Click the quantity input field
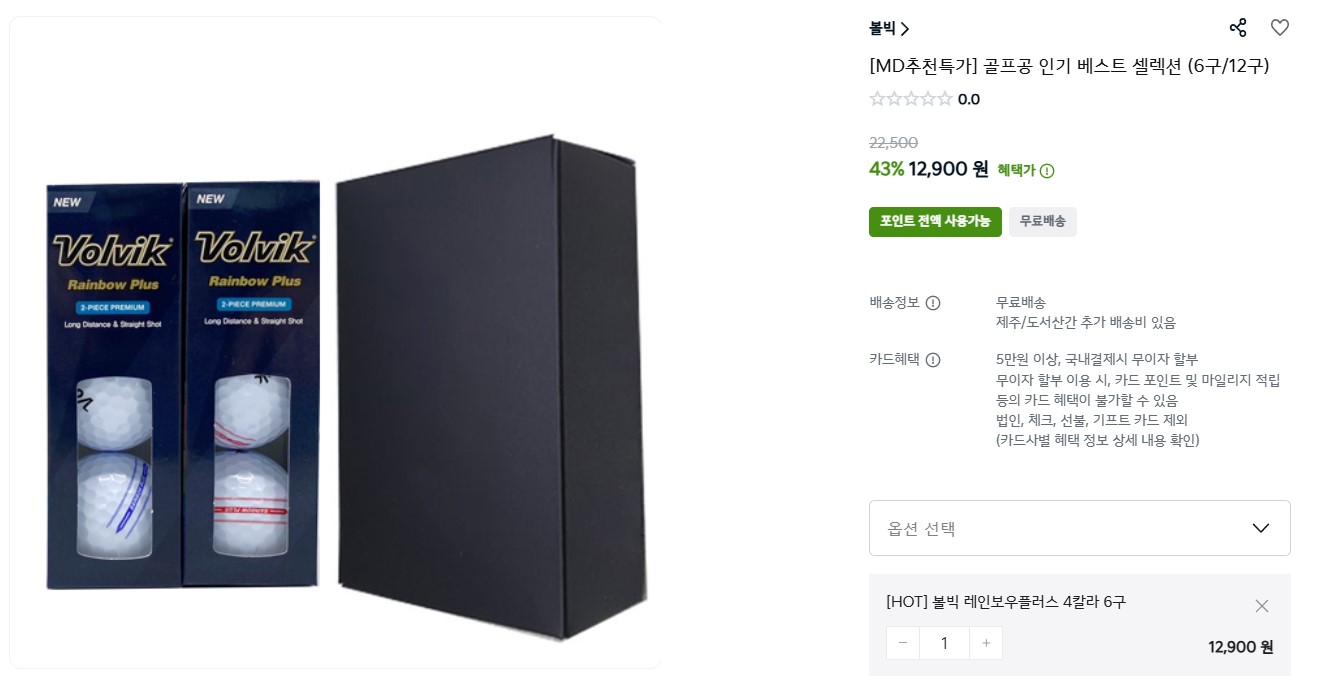This screenshot has width=1317, height=682. coord(944,643)
